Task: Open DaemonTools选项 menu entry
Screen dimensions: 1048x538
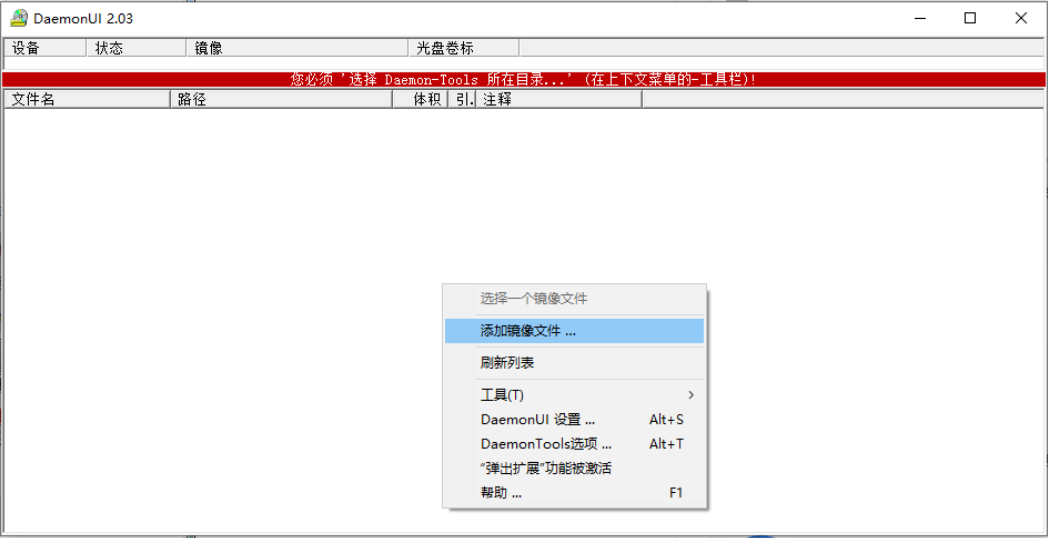Action: click(574, 444)
